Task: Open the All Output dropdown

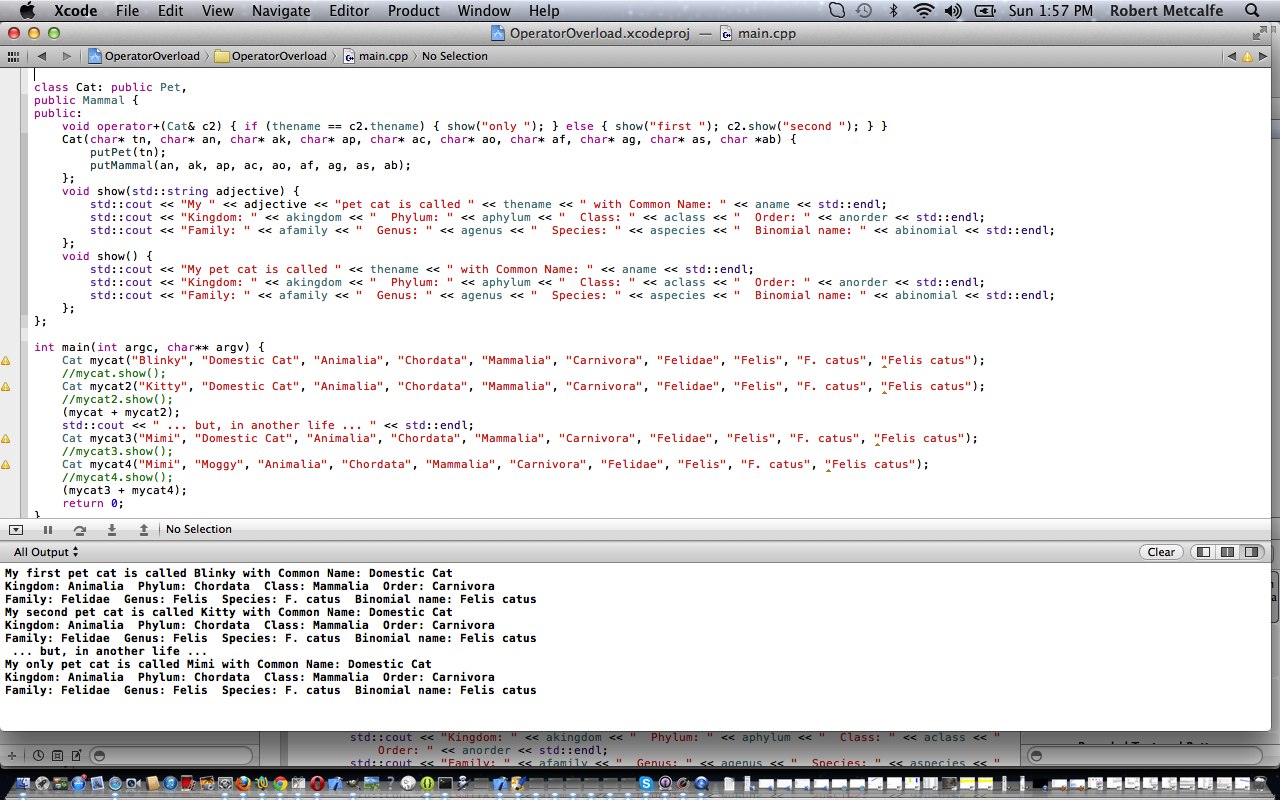Action: point(45,552)
